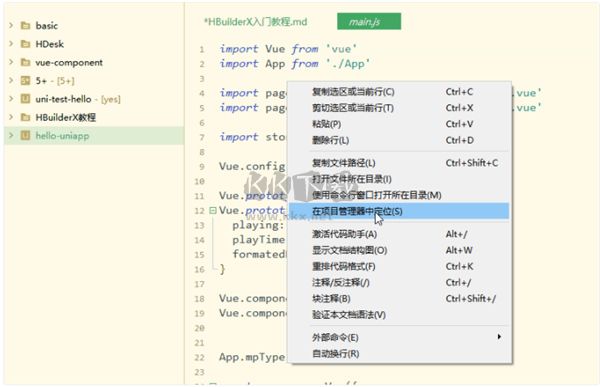The width and height of the screenshot is (600, 387).
Task: Expand the 5+ project
Action: 11,81
